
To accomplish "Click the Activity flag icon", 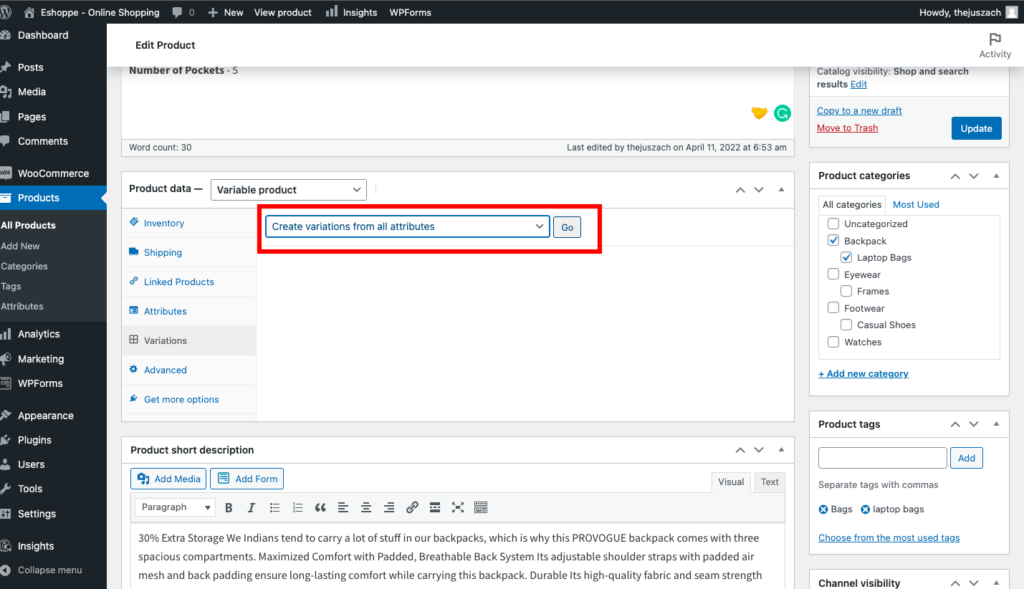I will coord(995,39).
